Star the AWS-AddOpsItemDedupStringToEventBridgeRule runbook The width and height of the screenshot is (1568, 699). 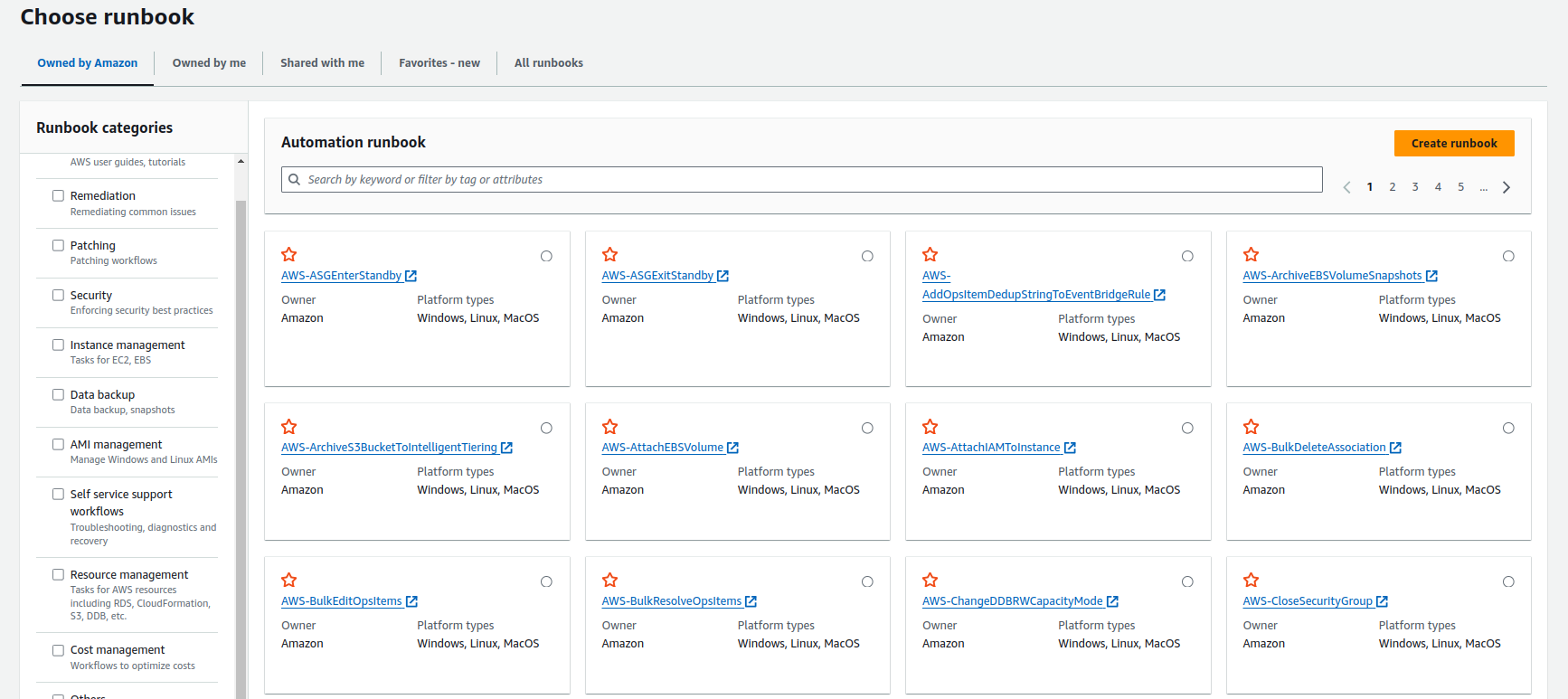tap(930, 255)
